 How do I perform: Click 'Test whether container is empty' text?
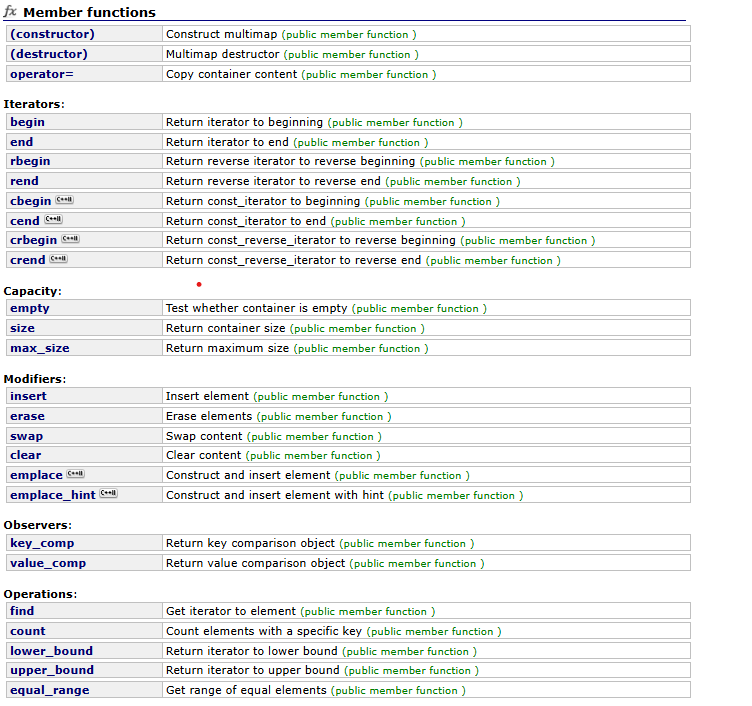click(x=257, y=308)
